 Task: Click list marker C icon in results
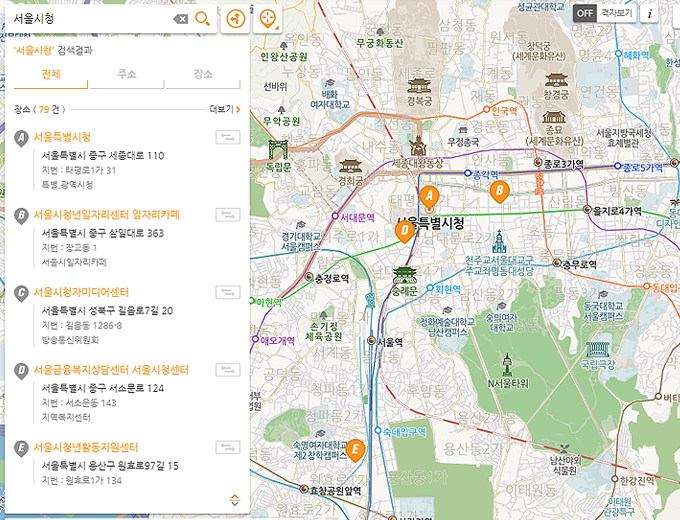click(x=21, y=294)
